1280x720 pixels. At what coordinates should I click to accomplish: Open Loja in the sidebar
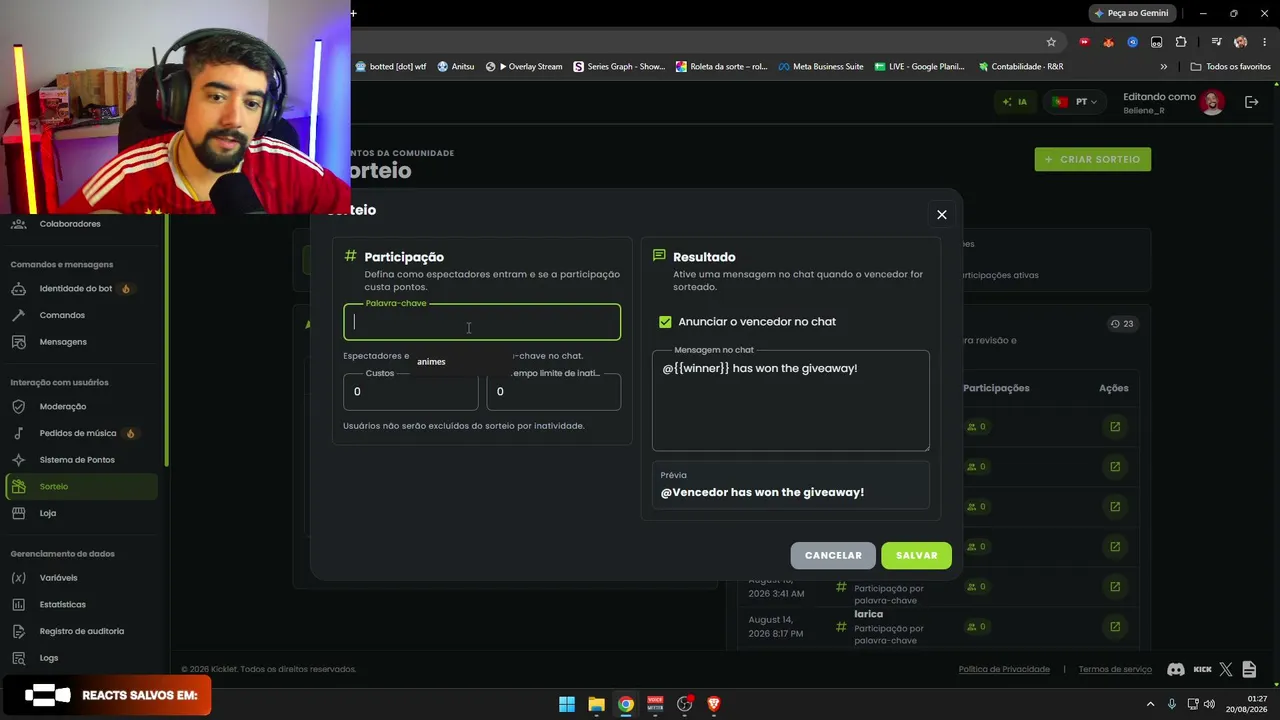48,513
